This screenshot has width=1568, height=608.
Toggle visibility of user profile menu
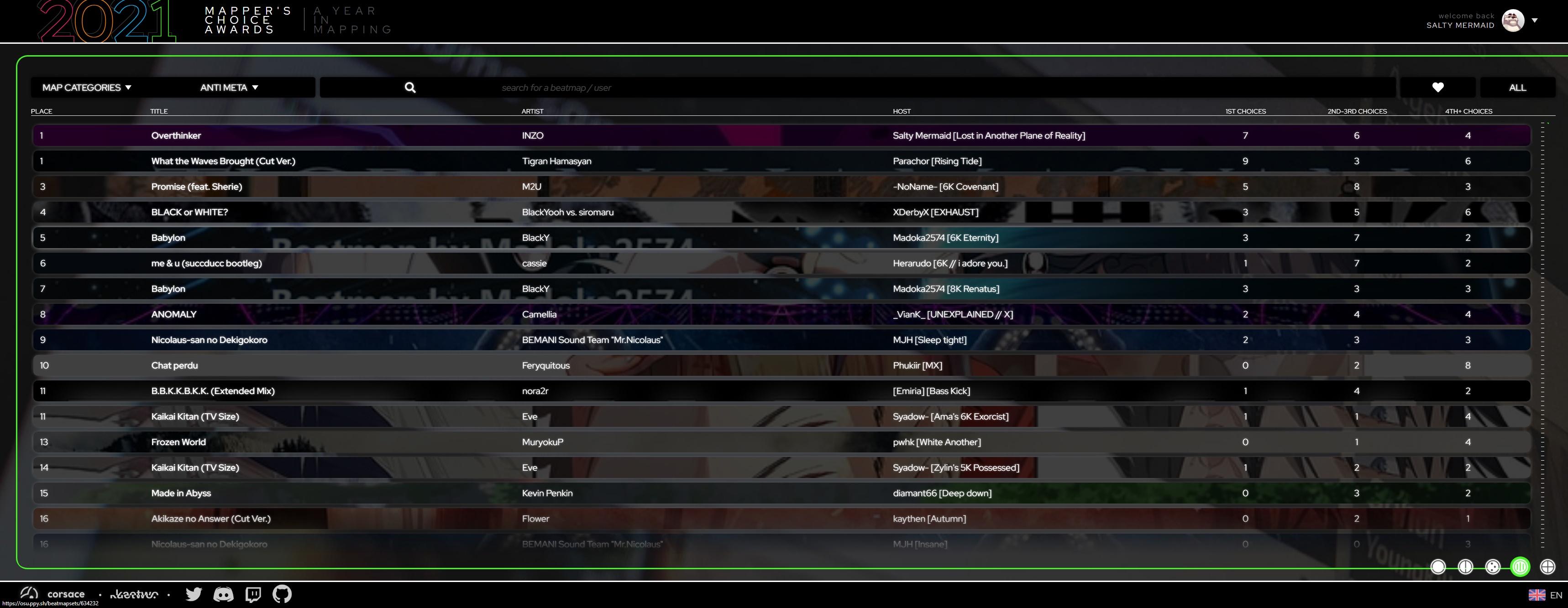pos(1534,19)
